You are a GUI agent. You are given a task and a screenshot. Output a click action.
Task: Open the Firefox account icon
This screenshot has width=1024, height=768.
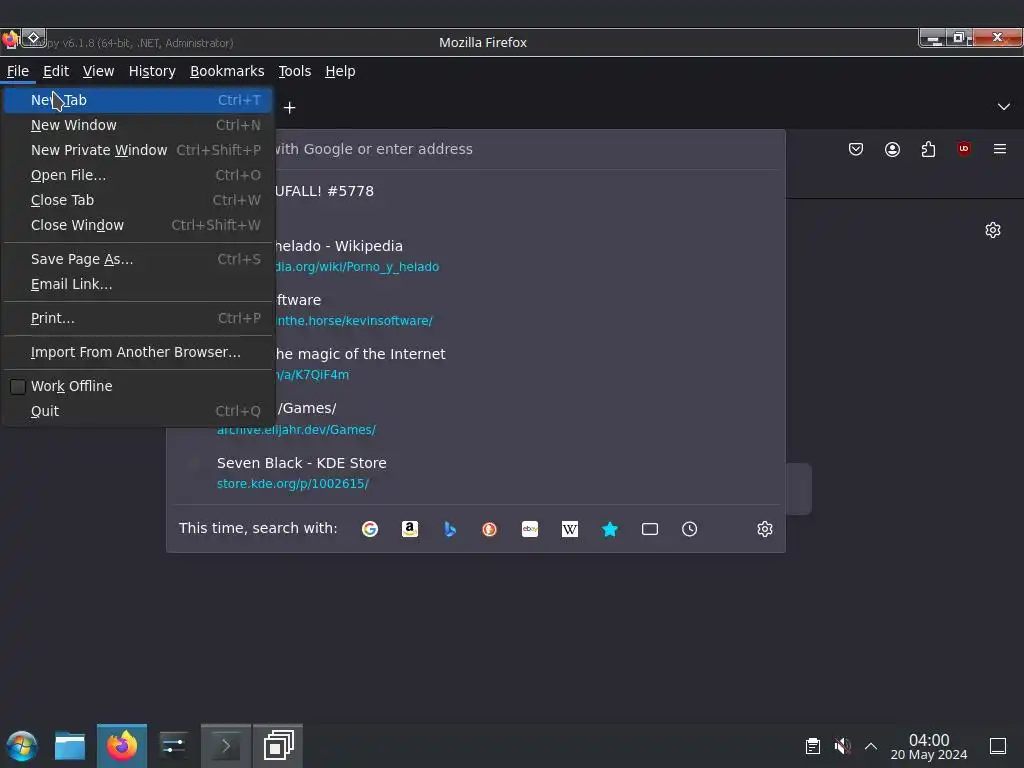892,149
